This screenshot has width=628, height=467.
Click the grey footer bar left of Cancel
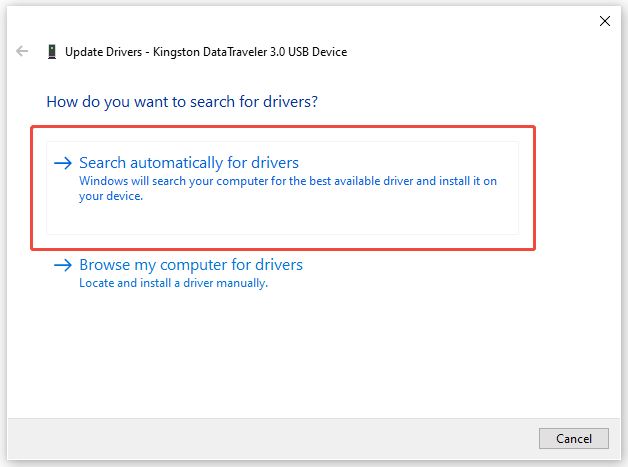tap(270, 438)
